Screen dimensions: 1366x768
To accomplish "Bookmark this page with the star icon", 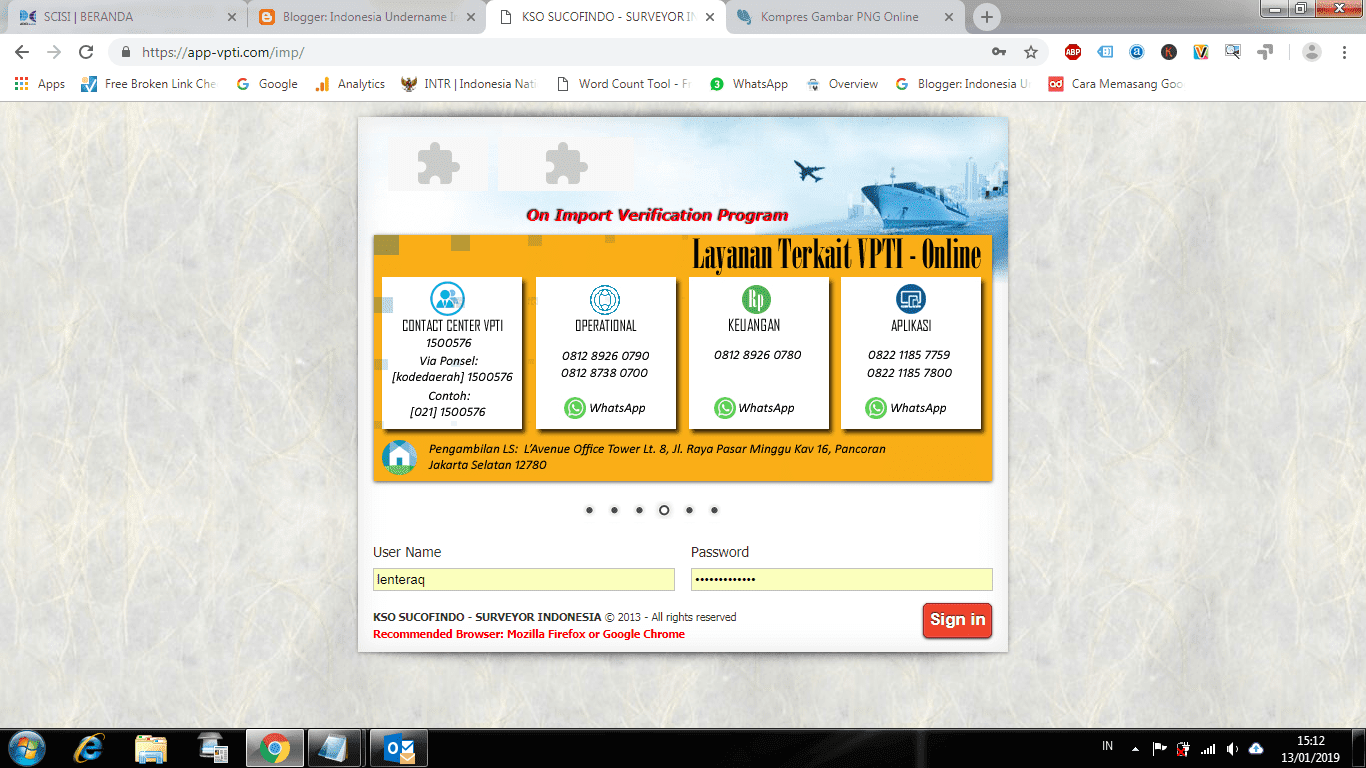I will (x=1031, y=52).
